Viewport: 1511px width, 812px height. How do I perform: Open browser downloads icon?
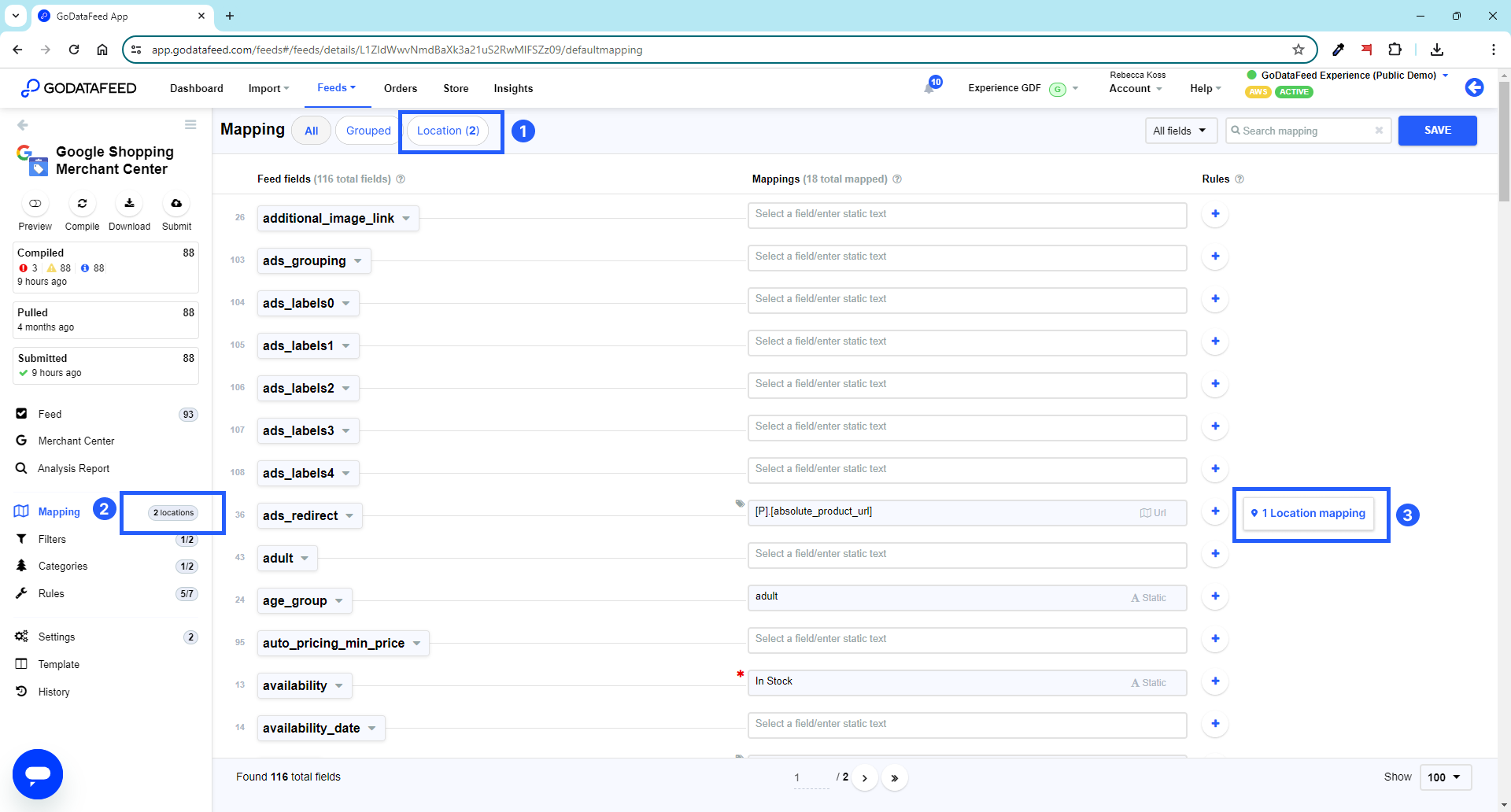[x=1437, y=50]
